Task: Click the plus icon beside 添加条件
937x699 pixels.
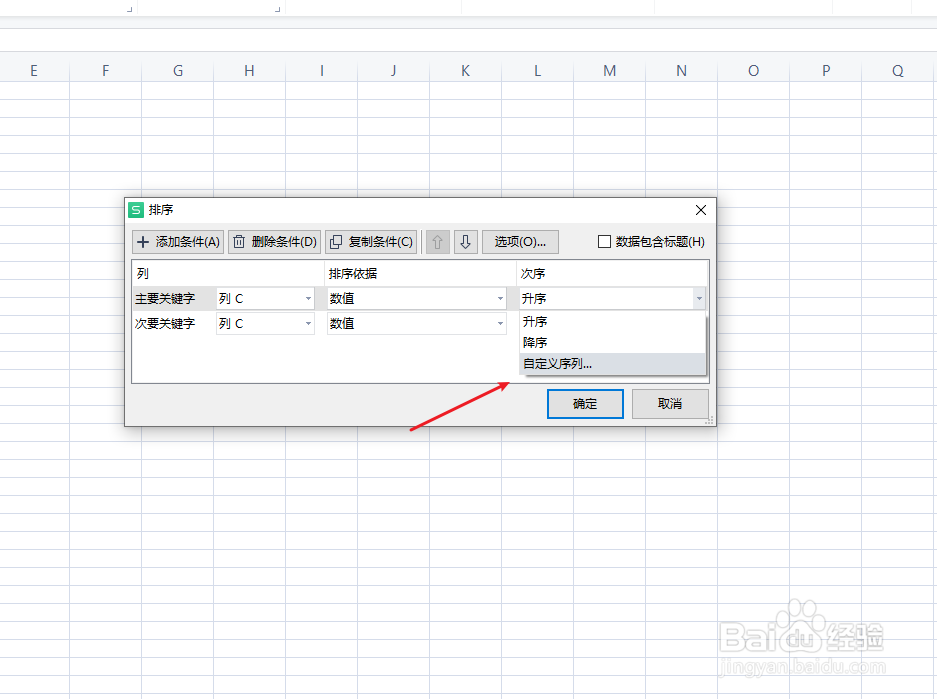Action: tap(142, 241)
